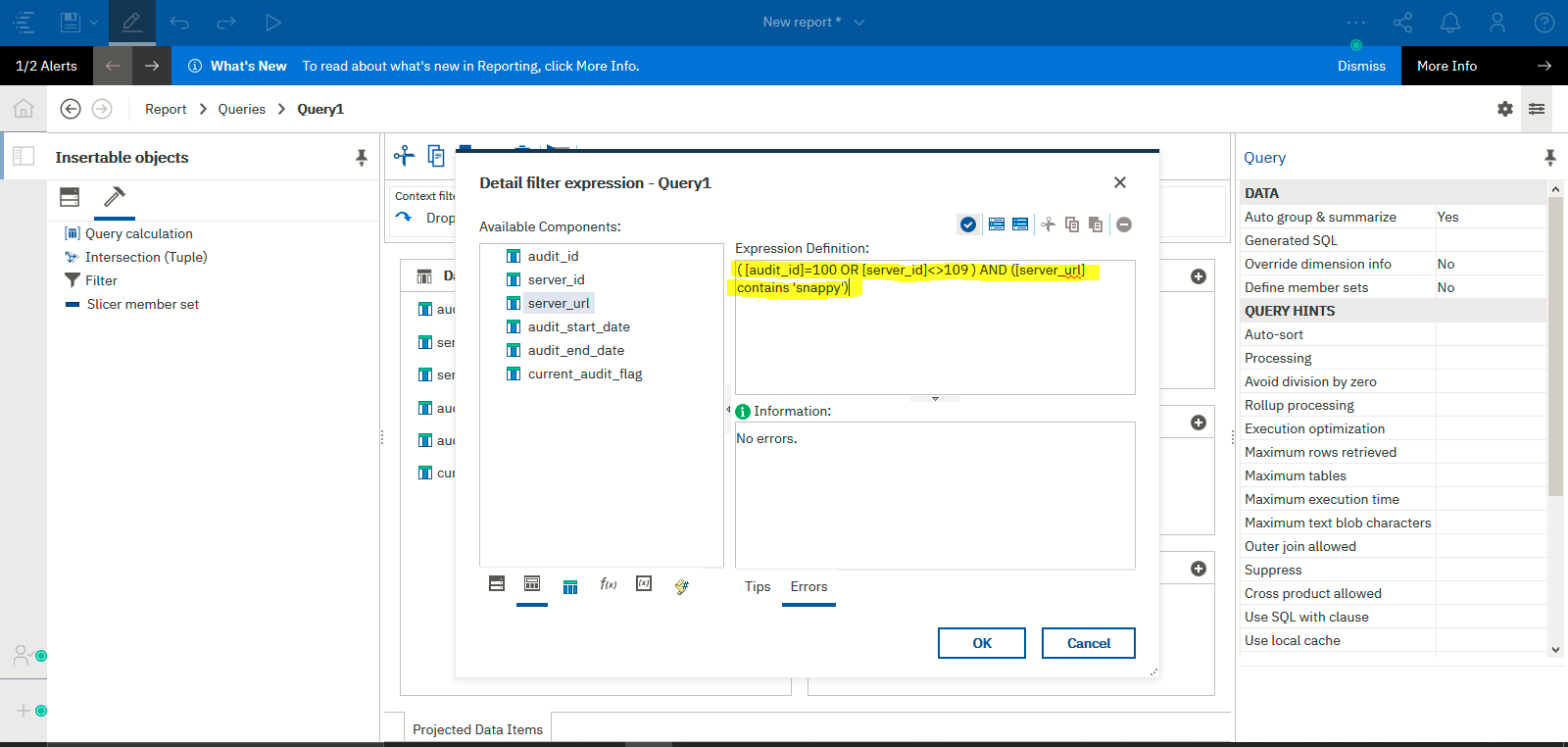This screenshot has width=1568, height=747.
Task: Open the Projected Data Items tab
Action: 477,729
